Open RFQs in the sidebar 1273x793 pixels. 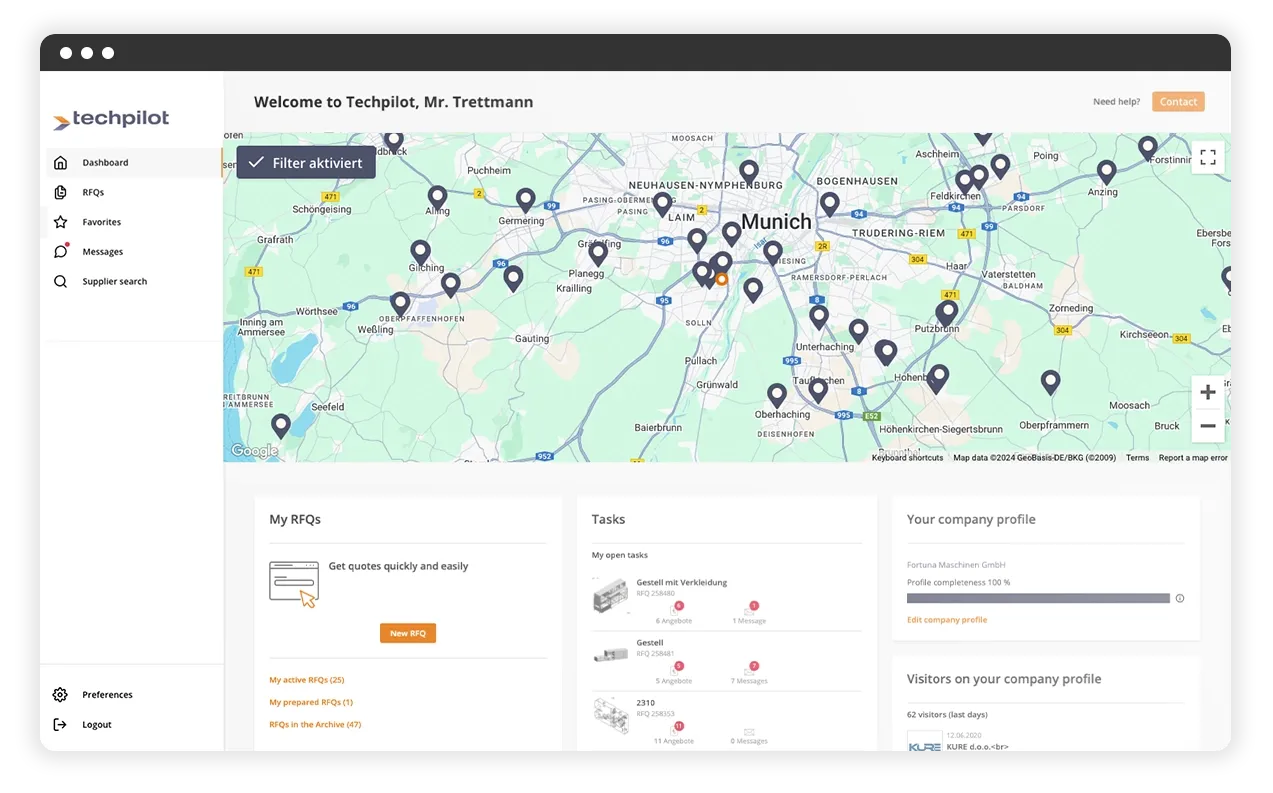(x=134, y=192)
